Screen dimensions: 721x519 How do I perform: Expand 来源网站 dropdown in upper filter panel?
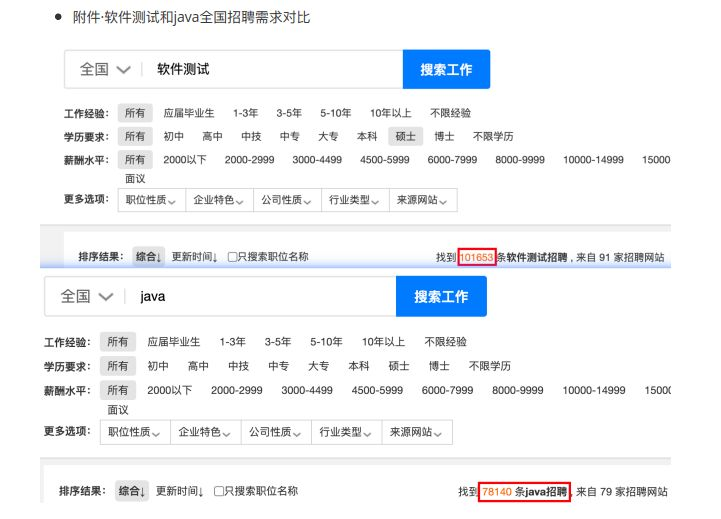point(423,200)
